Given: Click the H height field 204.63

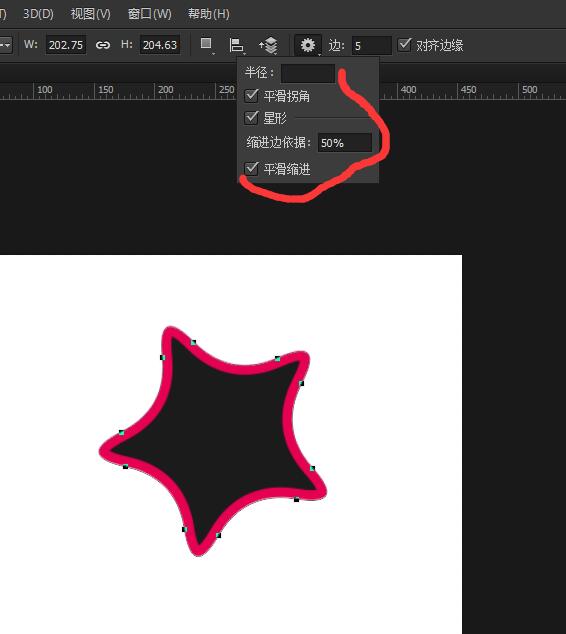Looking at the screenshot, I should [160, 45].
